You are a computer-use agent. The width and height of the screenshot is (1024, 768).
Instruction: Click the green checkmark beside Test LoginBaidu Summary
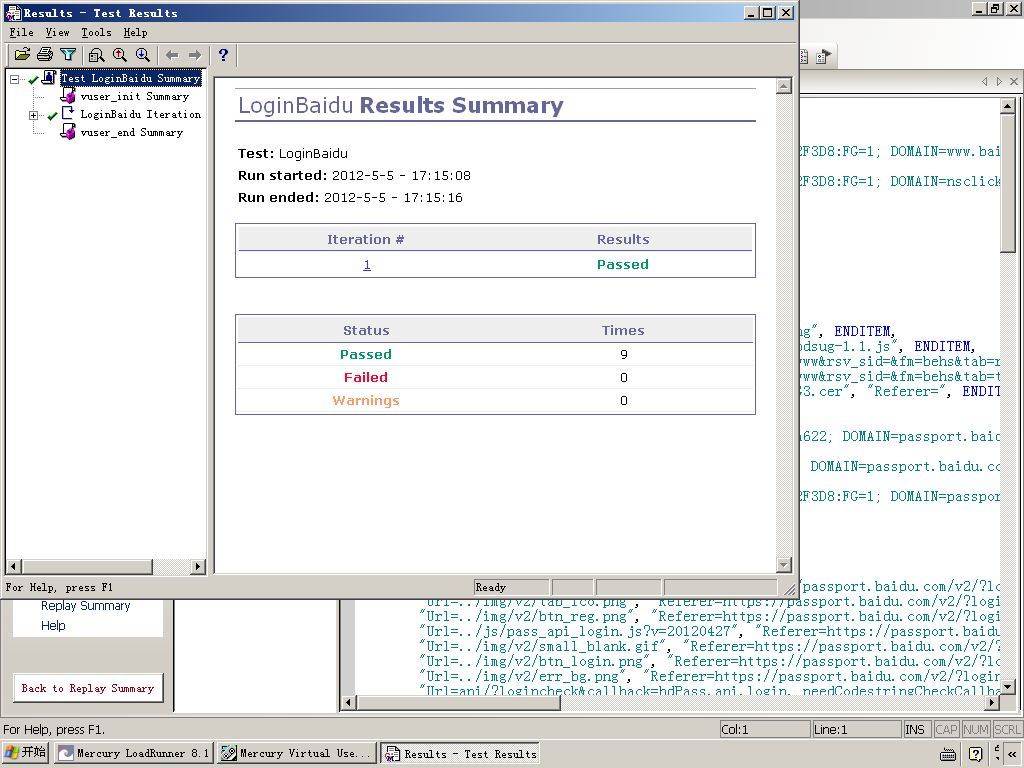click(33, 80)
